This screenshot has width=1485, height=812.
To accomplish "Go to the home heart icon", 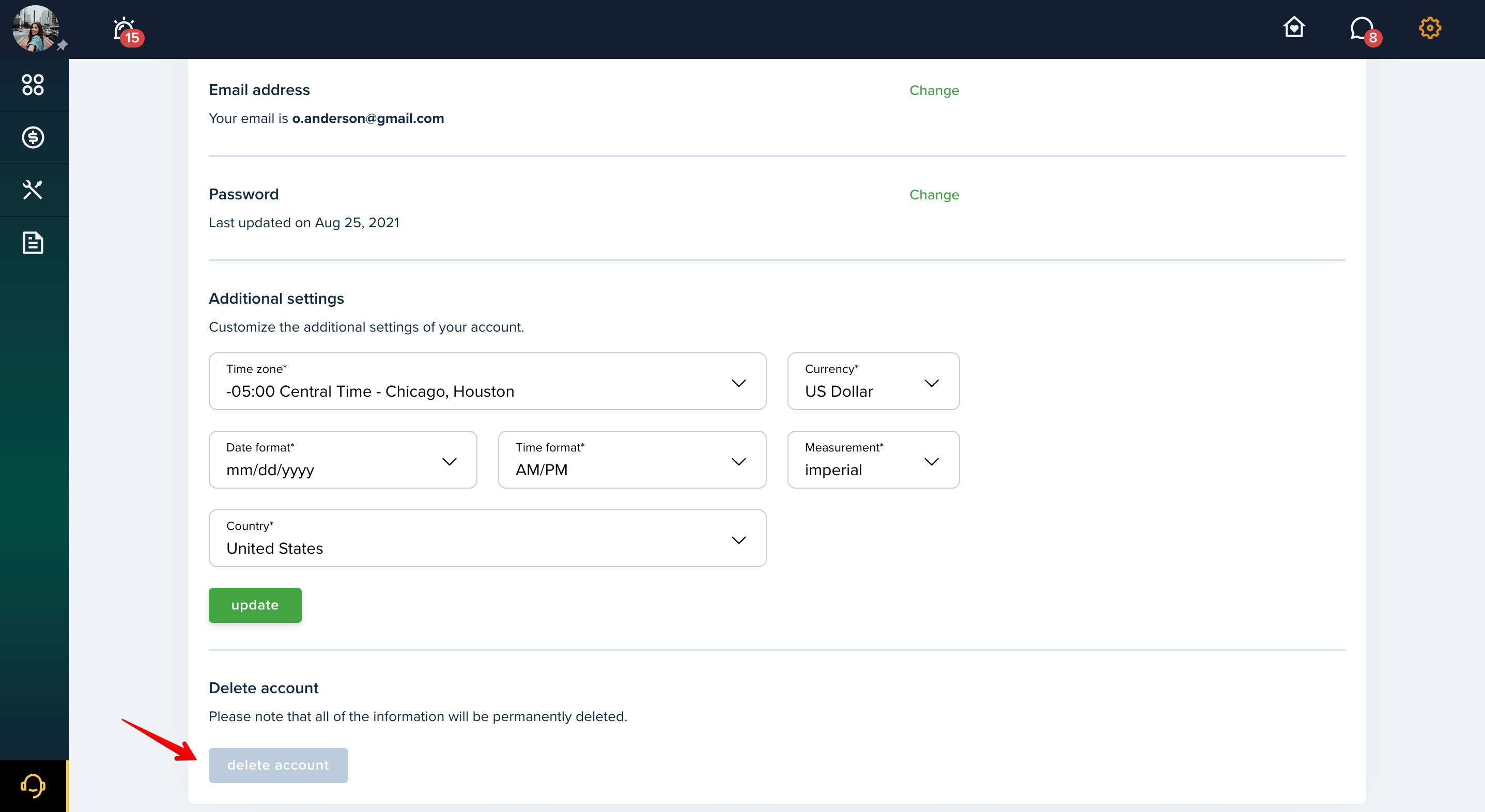I will (x=1294, y=27).
